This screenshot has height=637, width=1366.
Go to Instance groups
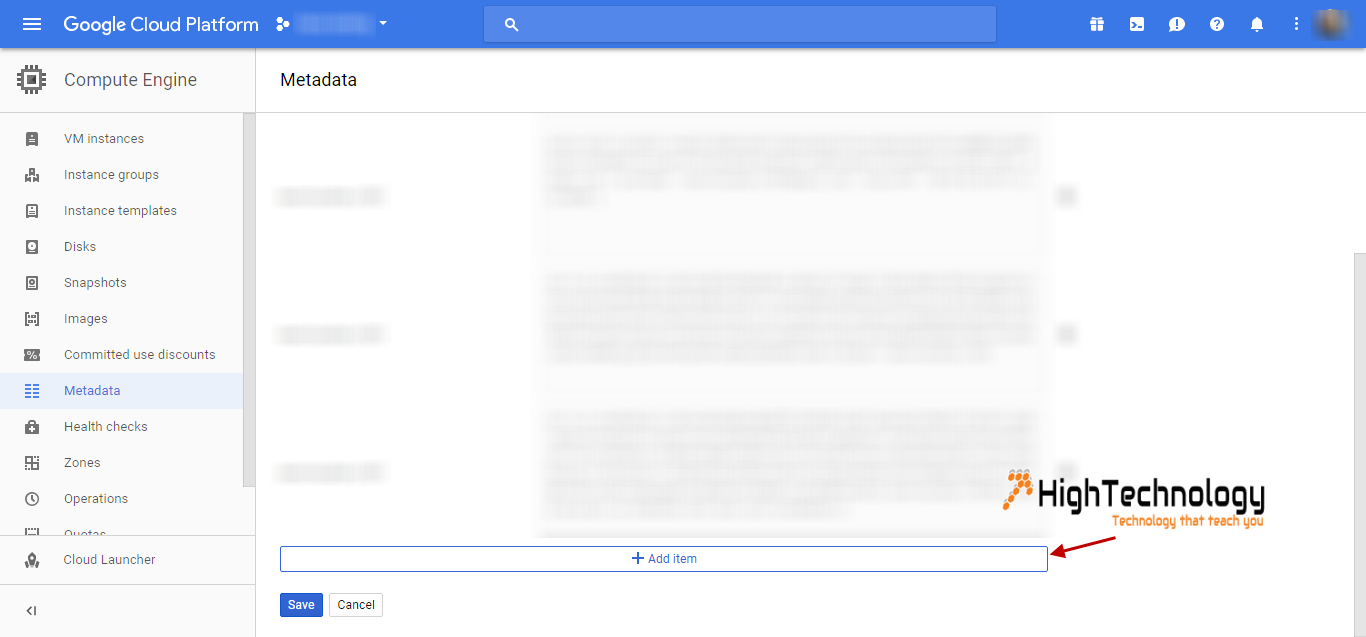pyautogui.click(x=111, y=175)
